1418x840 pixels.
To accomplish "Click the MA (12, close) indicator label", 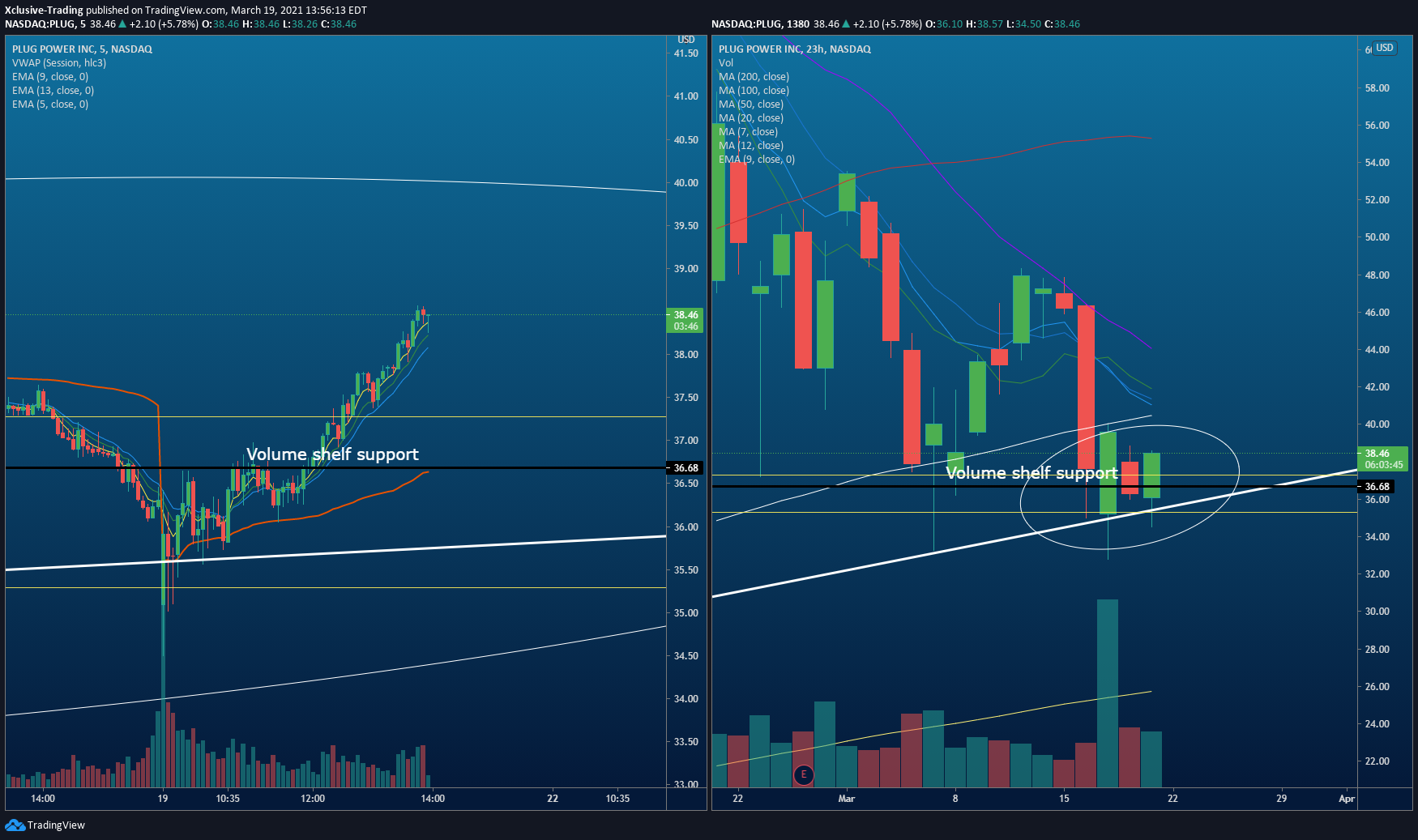I will click(x=751, y=146).
